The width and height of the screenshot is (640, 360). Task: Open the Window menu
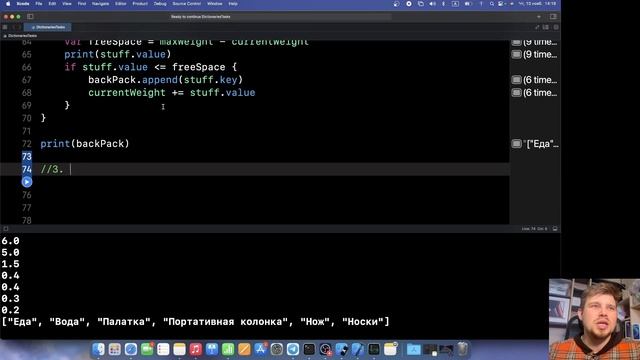coord(215,4)
